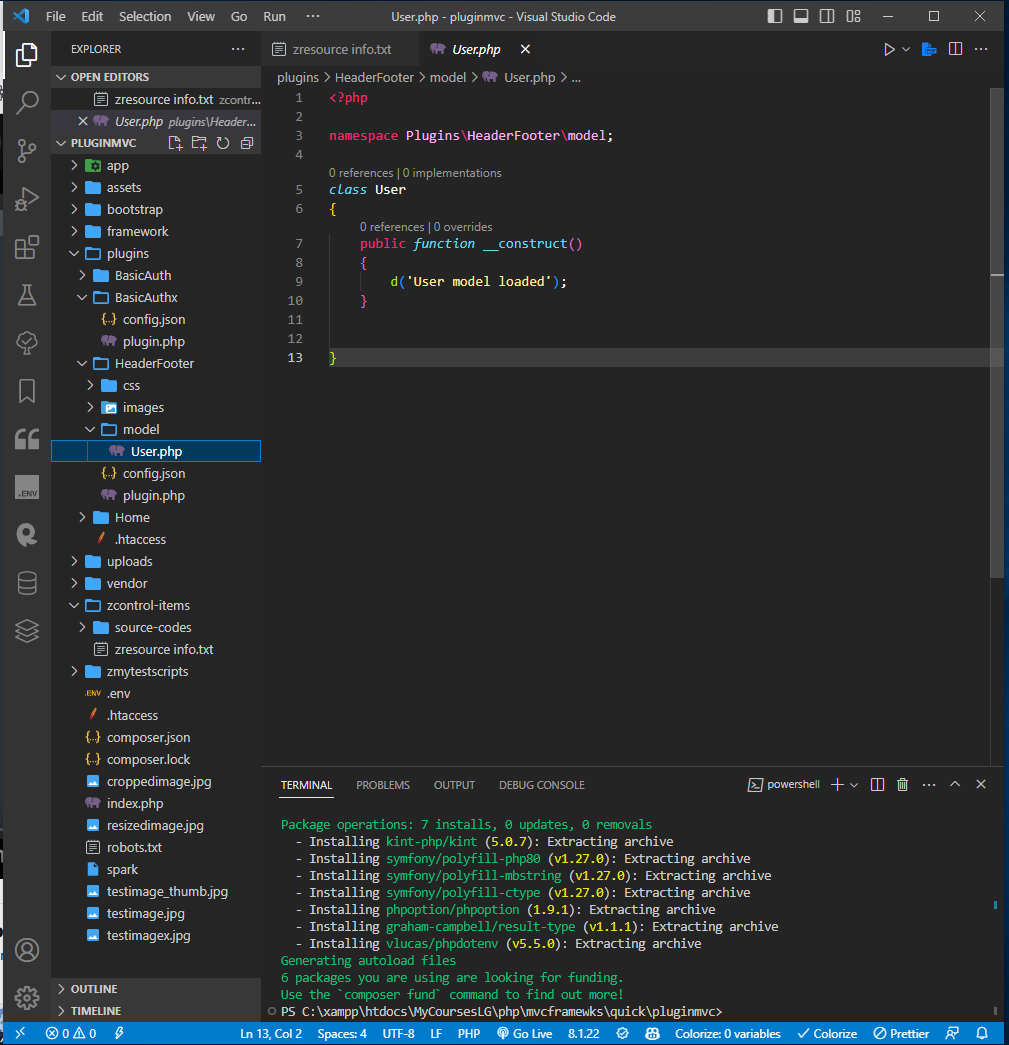This screenshot has width=1009, height=1045.
Task: Refresh the Explorer file tree
Action: pyautogui.click(x=223, y=143)
